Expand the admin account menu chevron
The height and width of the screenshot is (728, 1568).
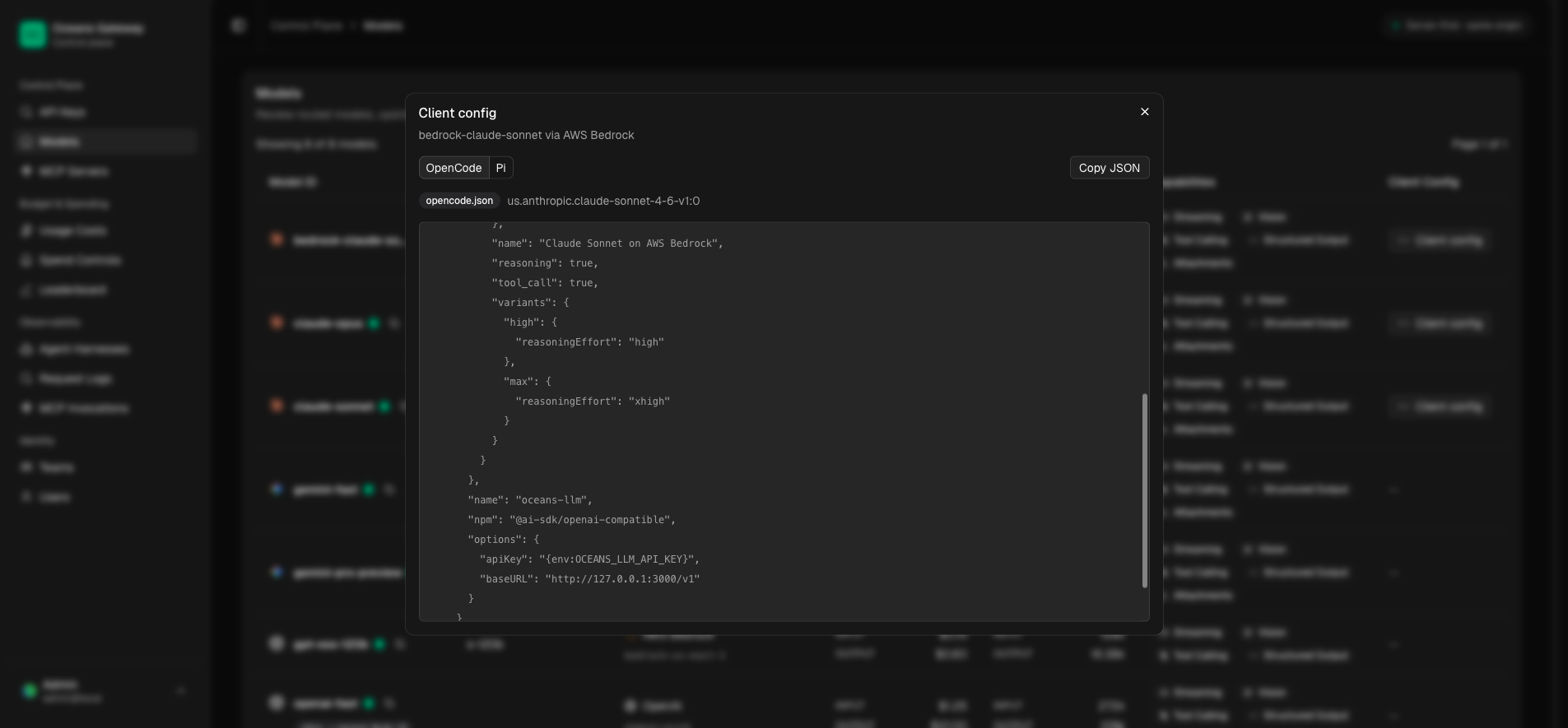(180, 691)
